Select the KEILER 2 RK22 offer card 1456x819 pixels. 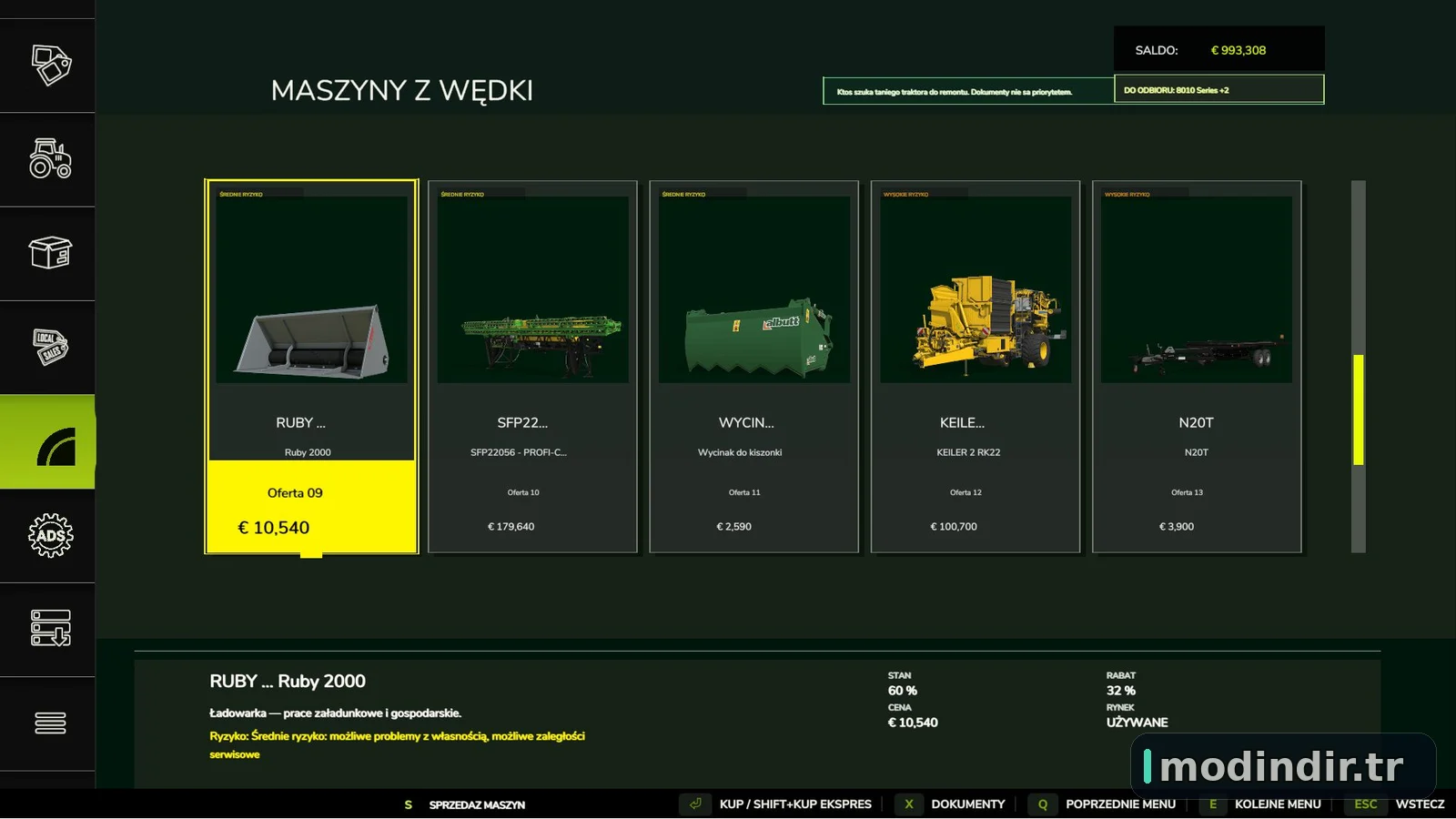pos(976,367)
